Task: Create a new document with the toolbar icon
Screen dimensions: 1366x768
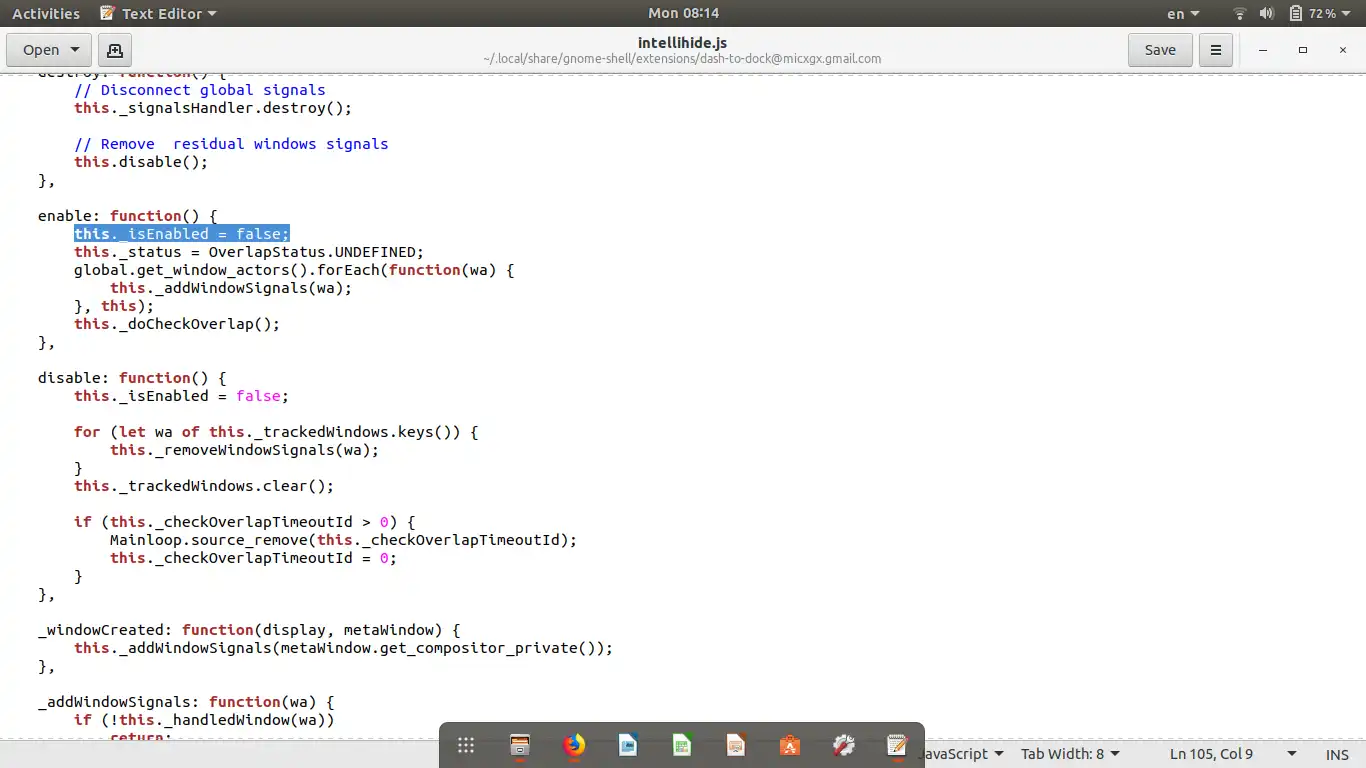Action: pyautogui.click(x=115, y=50)
